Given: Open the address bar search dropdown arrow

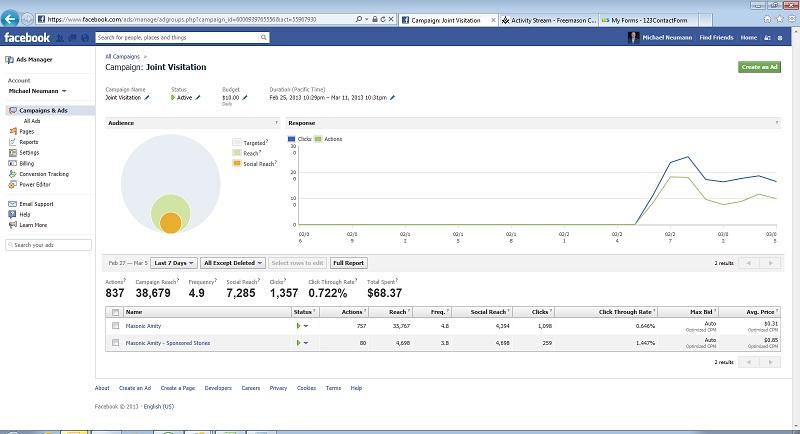Looking at the screenshot, I should tap(366, 19).
